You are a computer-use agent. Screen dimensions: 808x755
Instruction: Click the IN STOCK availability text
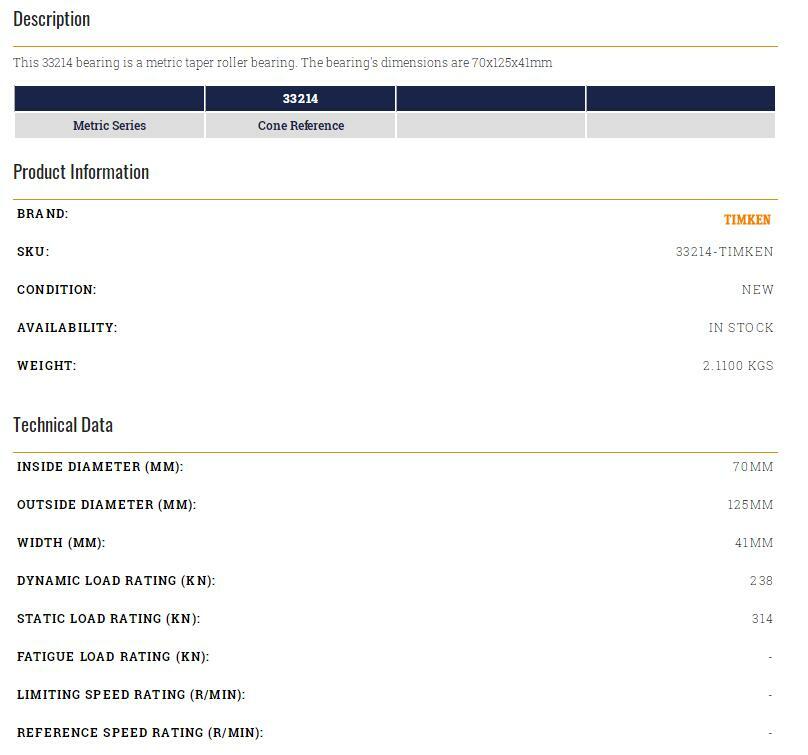tap(740, 328)
